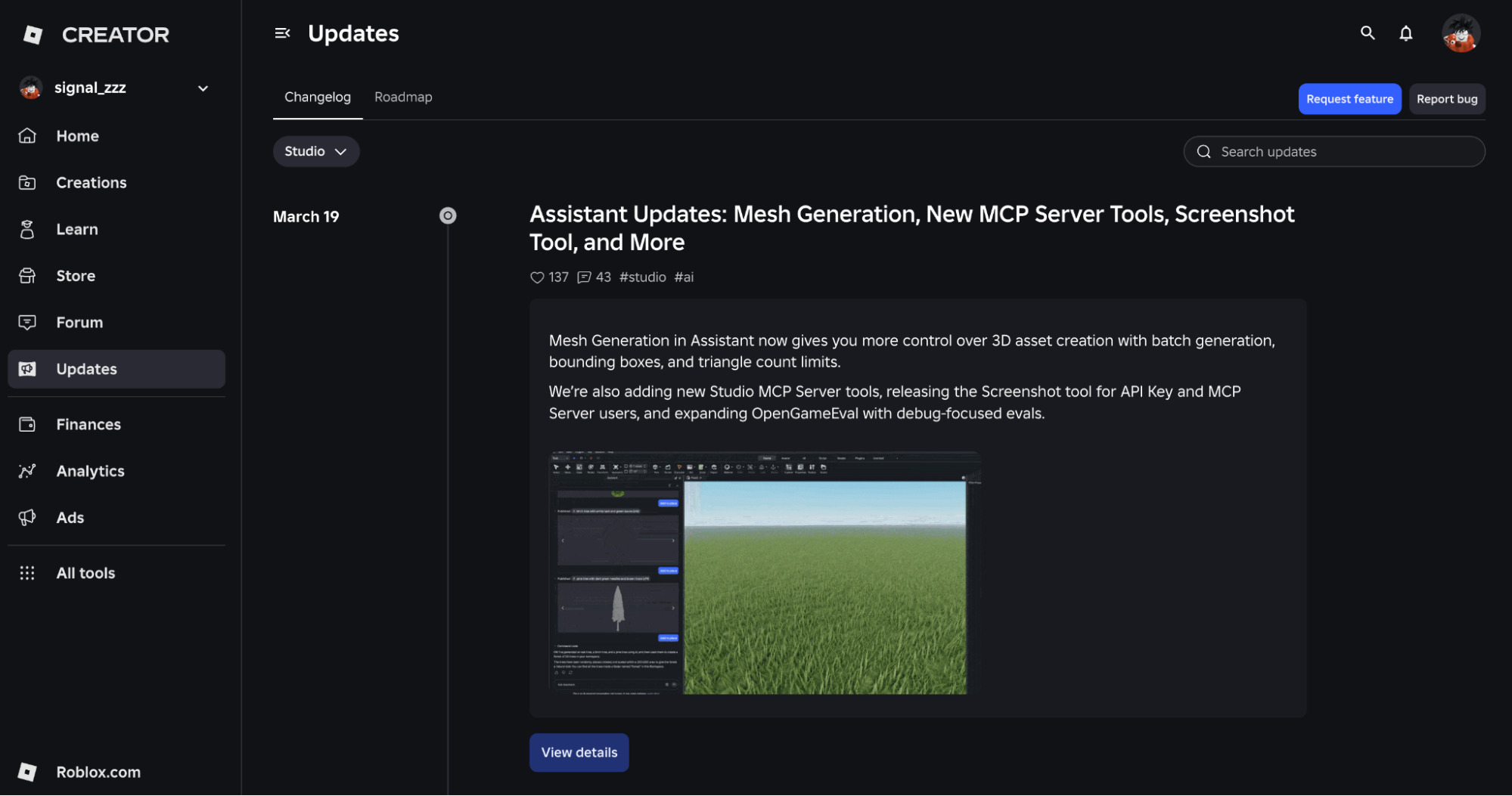Click the Home house icon in the sidebar
Image resolution: width=1512 pixels, height=796 pixels.
click(27, 136)
